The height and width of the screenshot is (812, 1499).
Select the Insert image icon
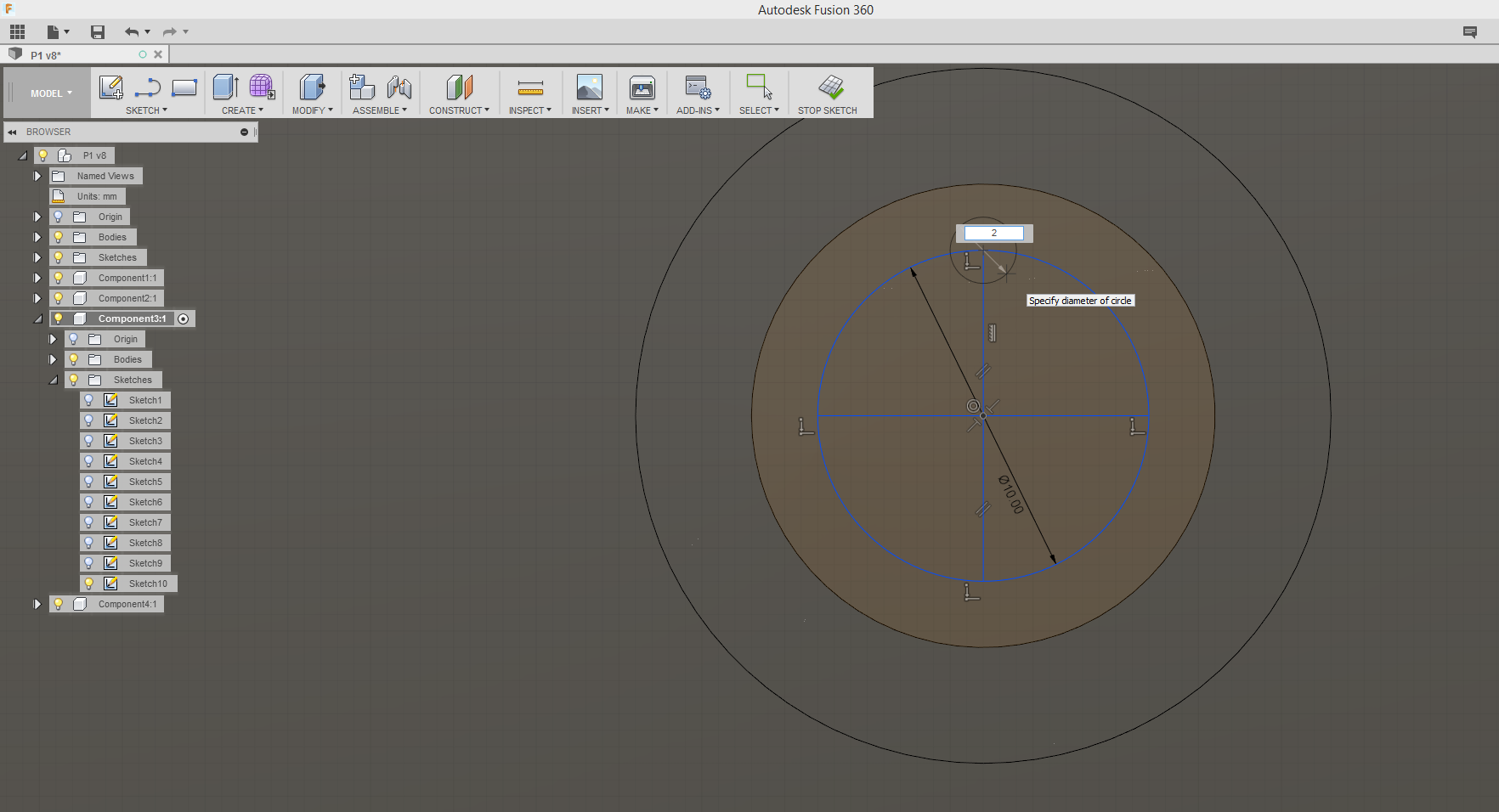pyautogui.click(x=590, y=87)
